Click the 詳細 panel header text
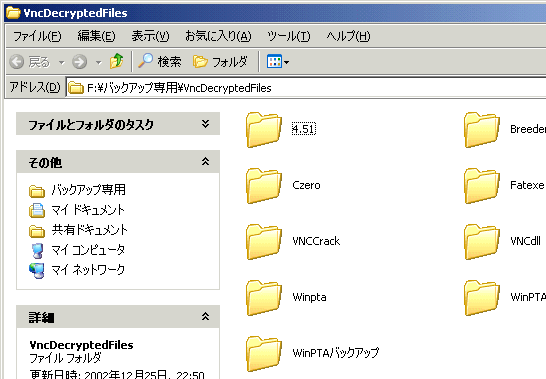 click(41, 317)
